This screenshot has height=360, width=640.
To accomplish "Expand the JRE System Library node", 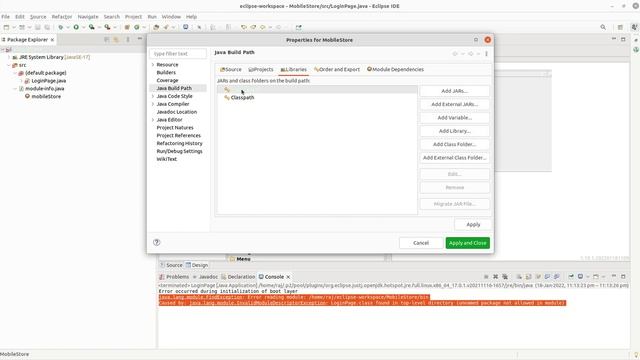I will click(x=9, y=57).
